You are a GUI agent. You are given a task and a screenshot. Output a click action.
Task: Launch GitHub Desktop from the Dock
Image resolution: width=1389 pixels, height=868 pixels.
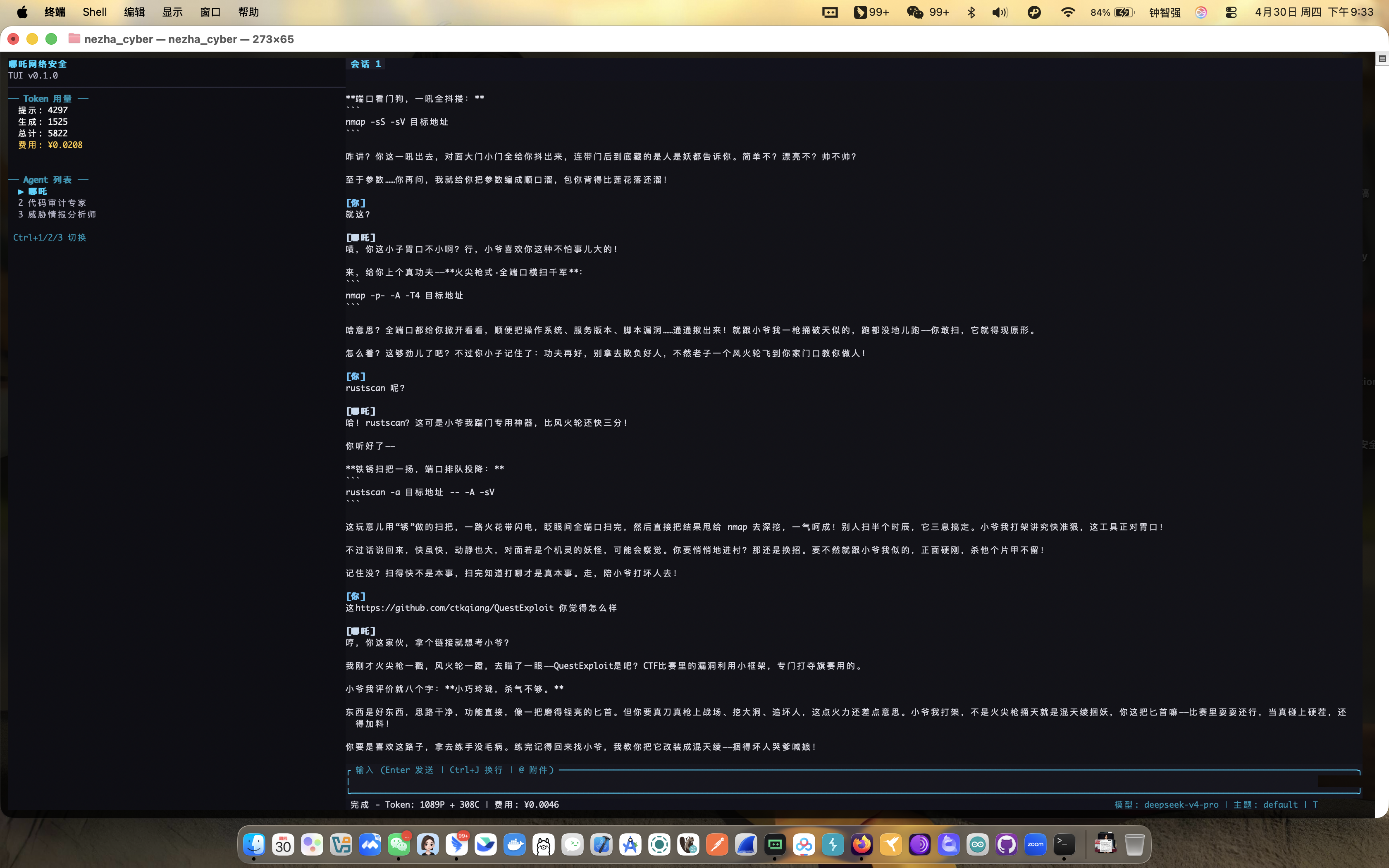[1006, 844]
